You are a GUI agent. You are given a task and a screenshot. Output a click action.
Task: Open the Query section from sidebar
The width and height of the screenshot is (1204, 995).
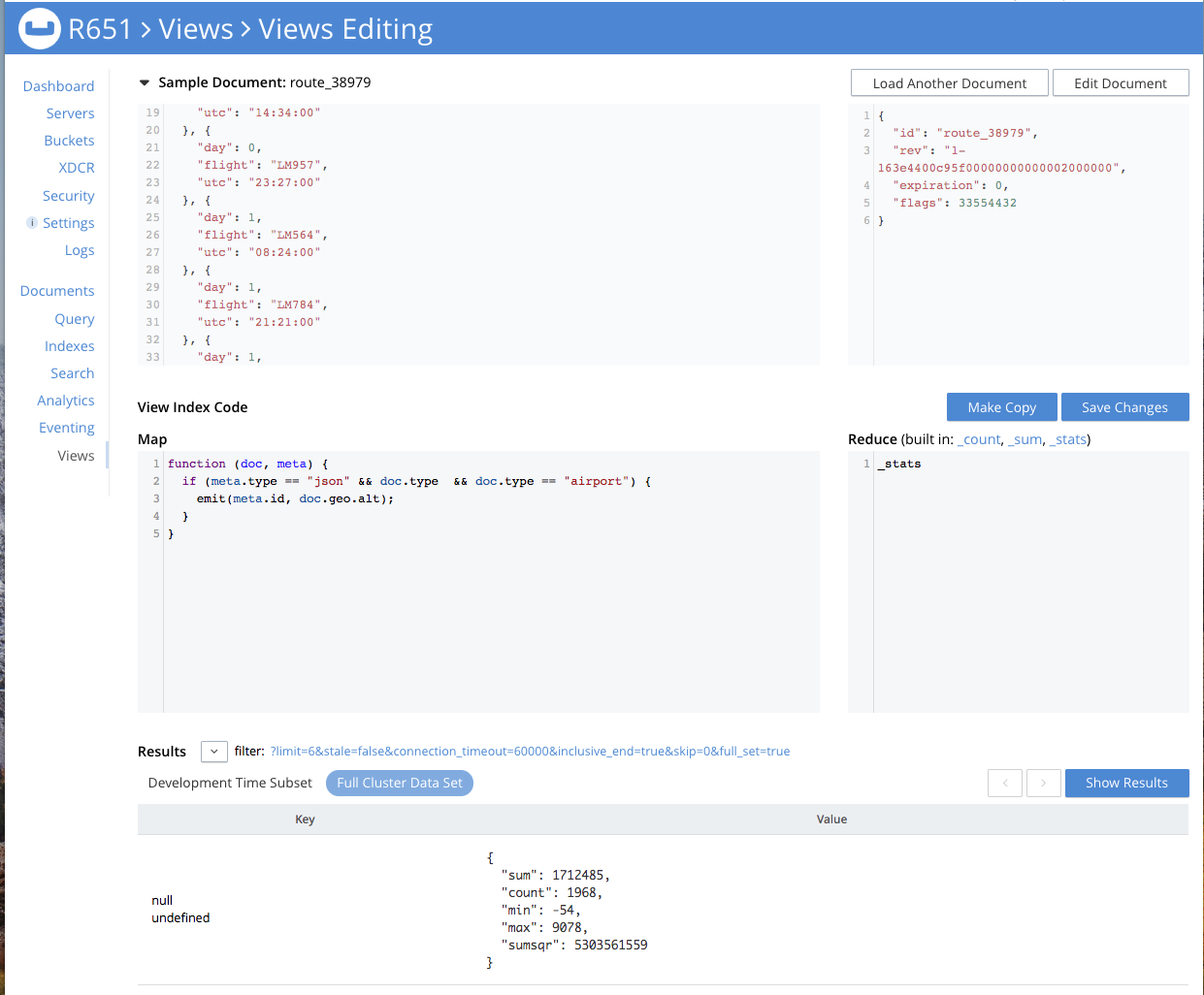click(x=74, y=318)
